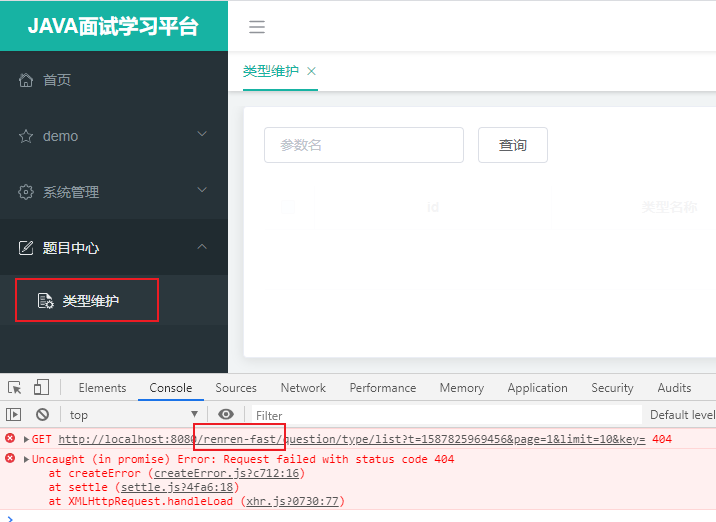The image size is (716, 522).
Task: Click the inspect element picker icon
Action: pos(15,388)
